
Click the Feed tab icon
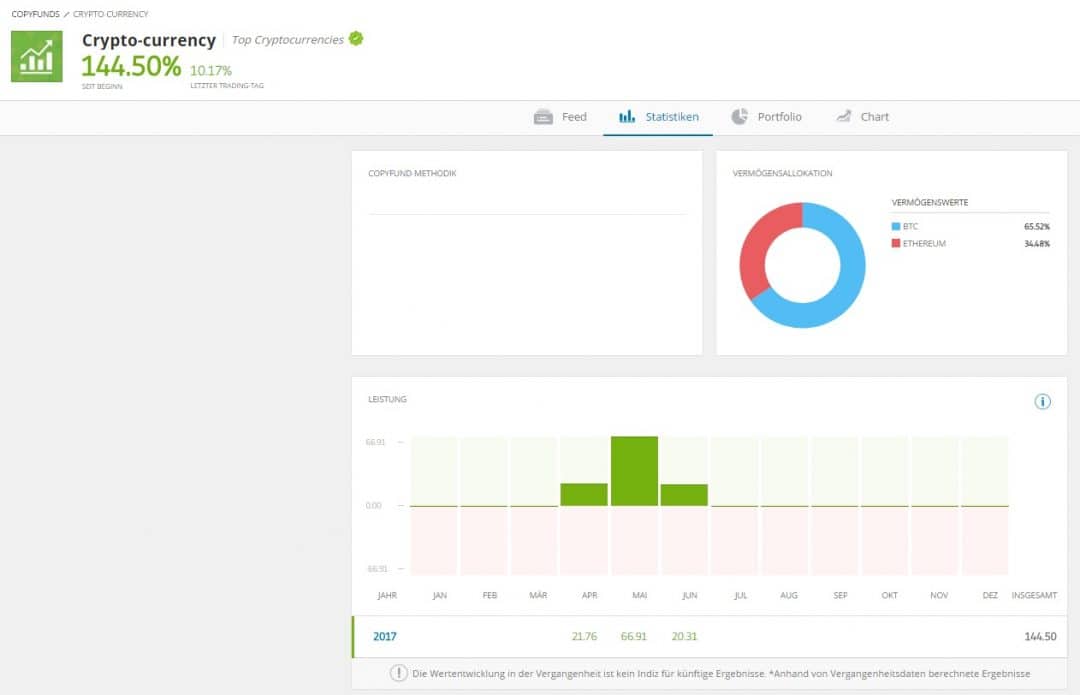coord(543,117)
